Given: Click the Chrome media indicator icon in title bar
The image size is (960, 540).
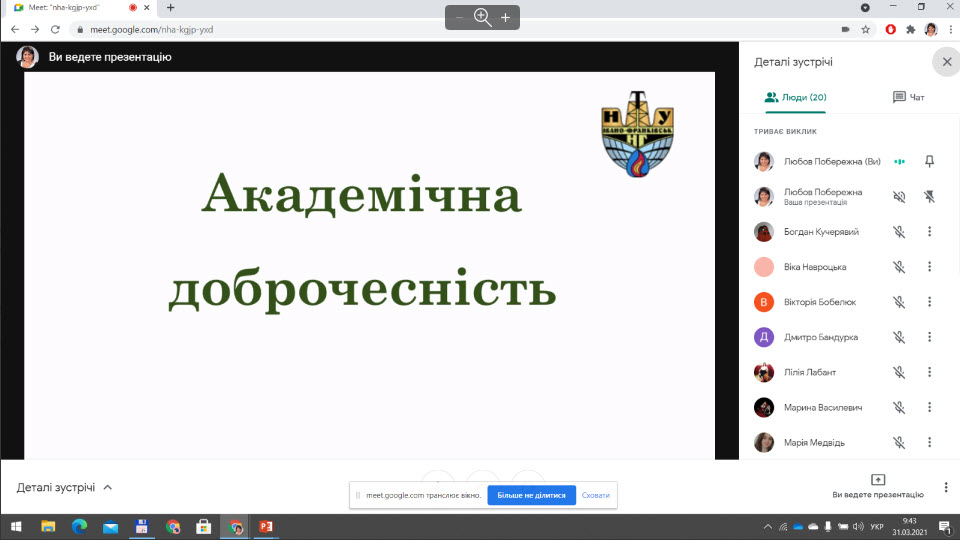Looking at the screenshot, I should tap(865, 8).
